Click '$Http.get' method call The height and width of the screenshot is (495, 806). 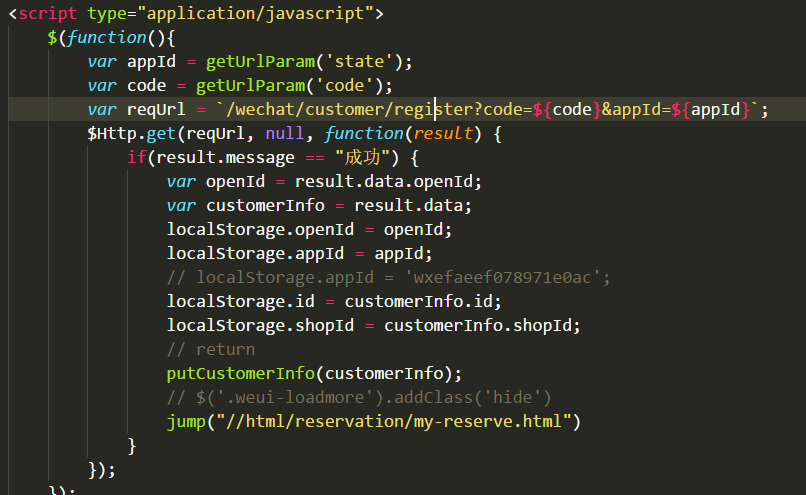[x=132, y=134]
